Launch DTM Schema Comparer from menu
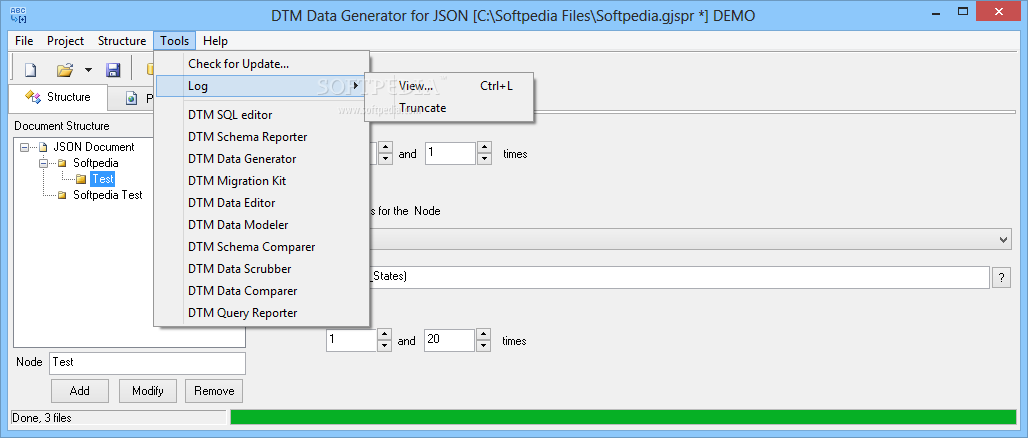Image resolution: width=1028 pixels, height=438 pixels. point(261,247)
